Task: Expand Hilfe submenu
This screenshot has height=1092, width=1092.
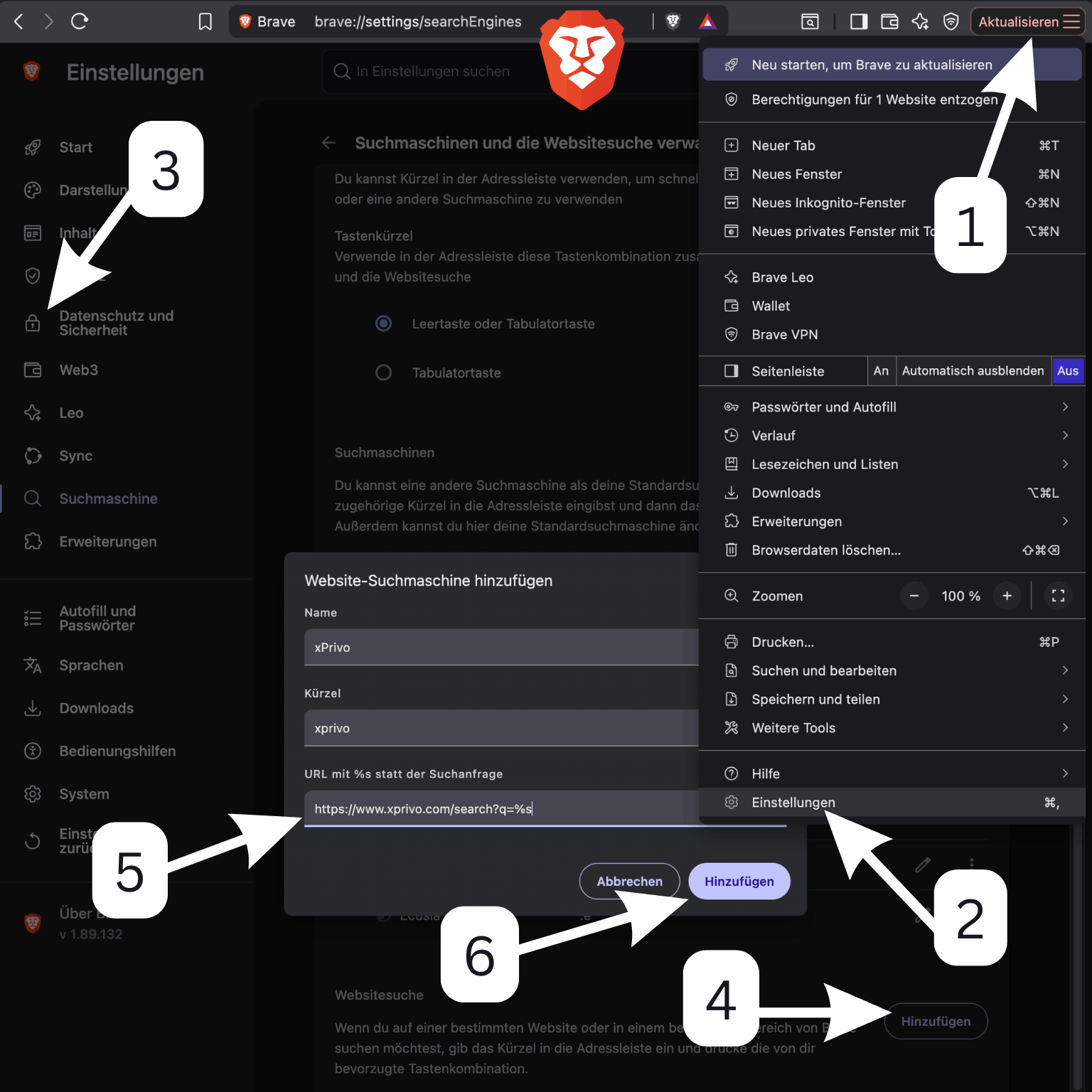Action: coord(892,773)
